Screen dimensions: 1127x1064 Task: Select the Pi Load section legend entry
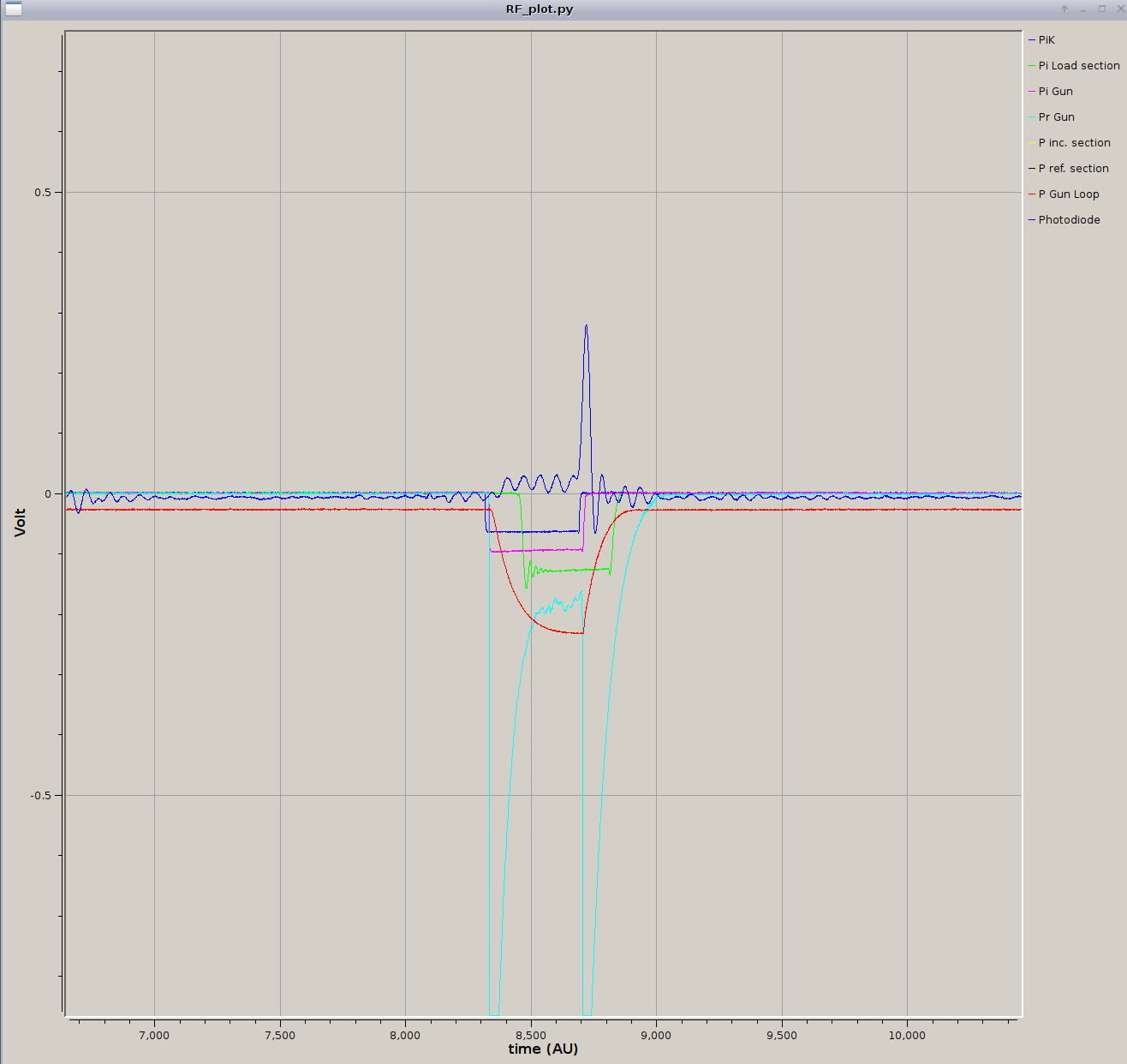(x=1078, y=66)
